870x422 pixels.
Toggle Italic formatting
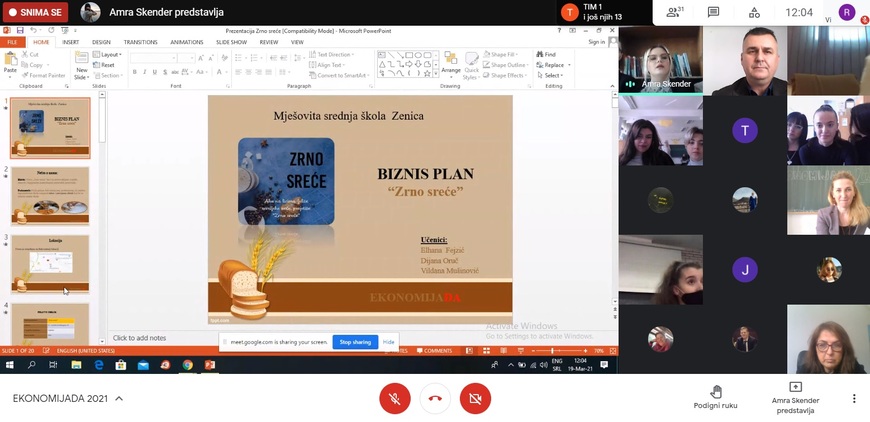(x=144, y=72)
